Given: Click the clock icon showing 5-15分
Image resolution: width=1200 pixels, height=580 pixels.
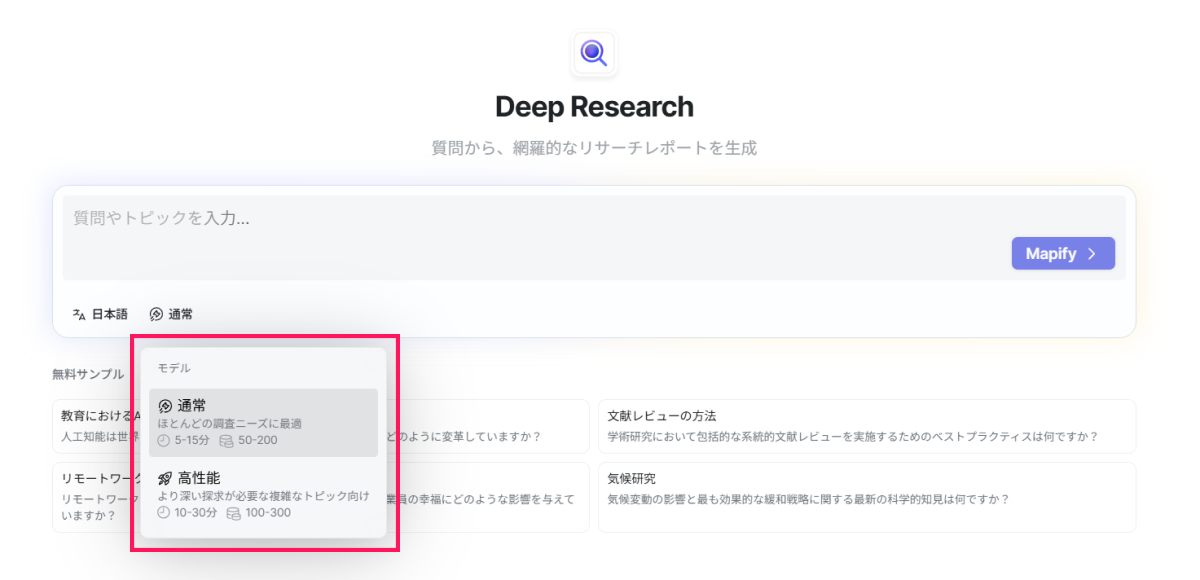Looking at the screenshot, I should click(x=164, y=440).
